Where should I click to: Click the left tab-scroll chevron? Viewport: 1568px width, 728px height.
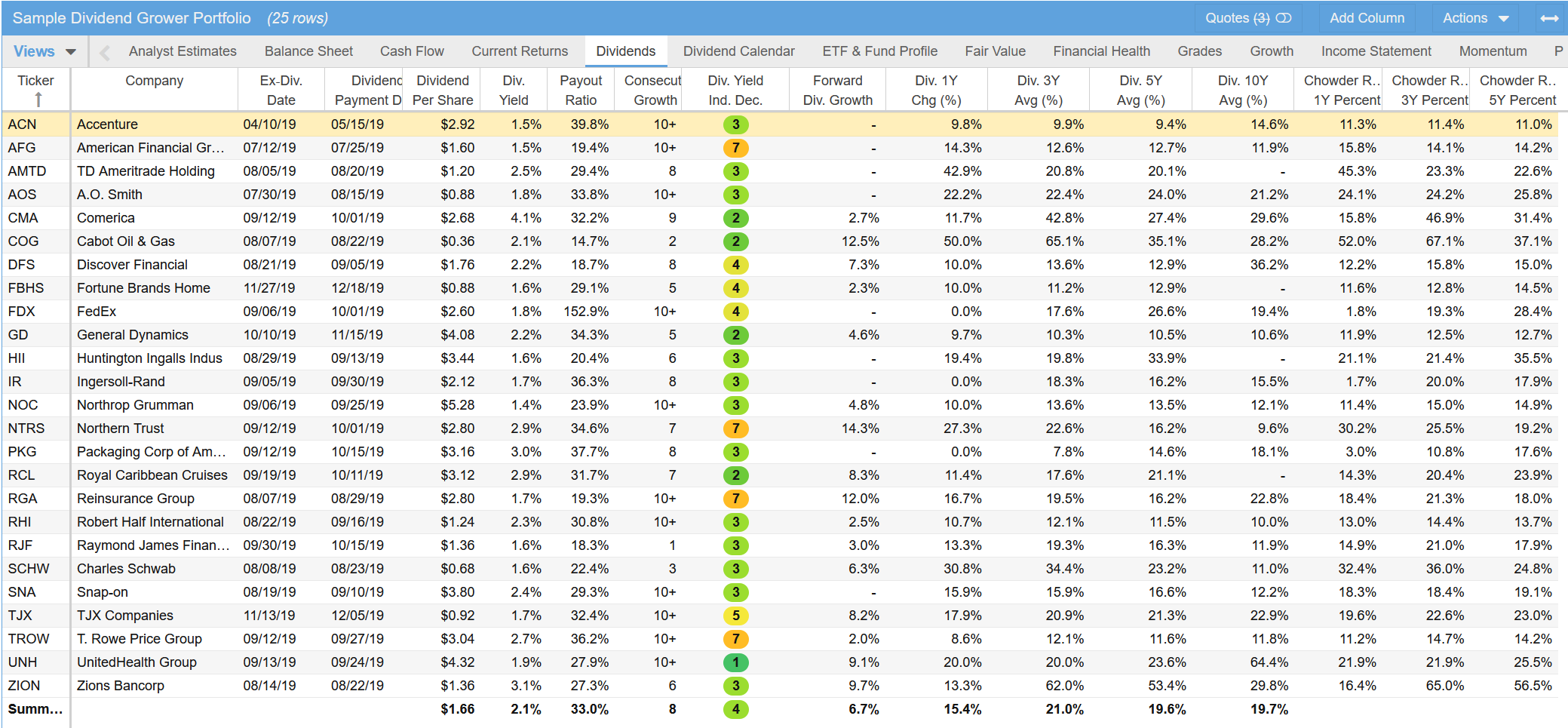[x=105, y=52]
